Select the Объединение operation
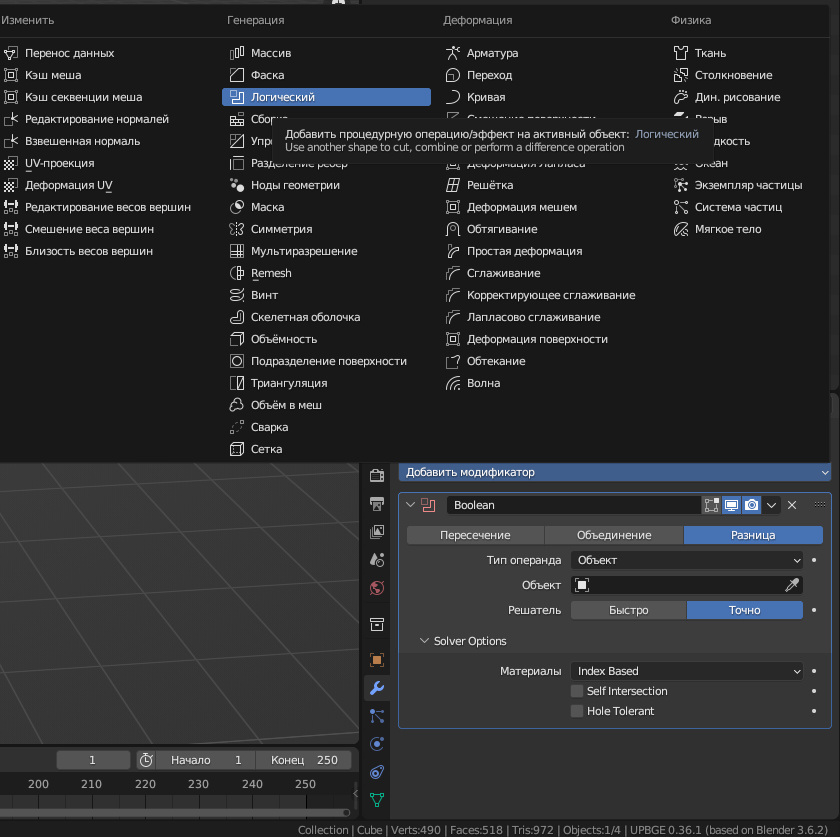 coord(614,535)
